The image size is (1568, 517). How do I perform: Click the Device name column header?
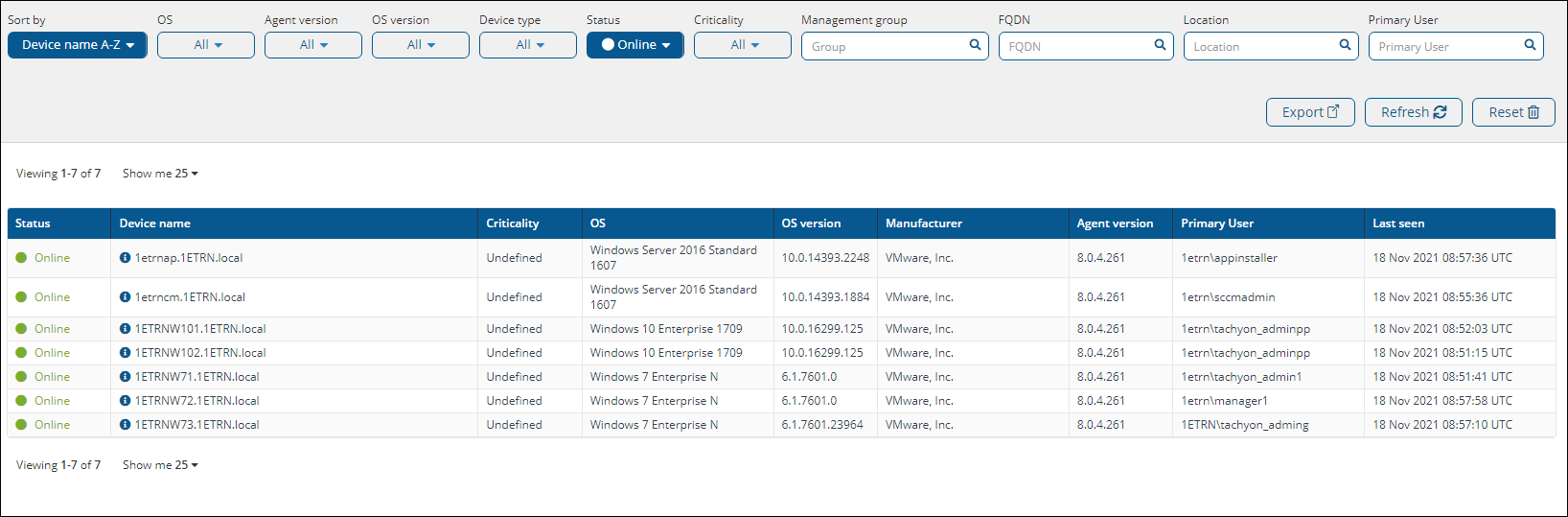tap(155, 223)
